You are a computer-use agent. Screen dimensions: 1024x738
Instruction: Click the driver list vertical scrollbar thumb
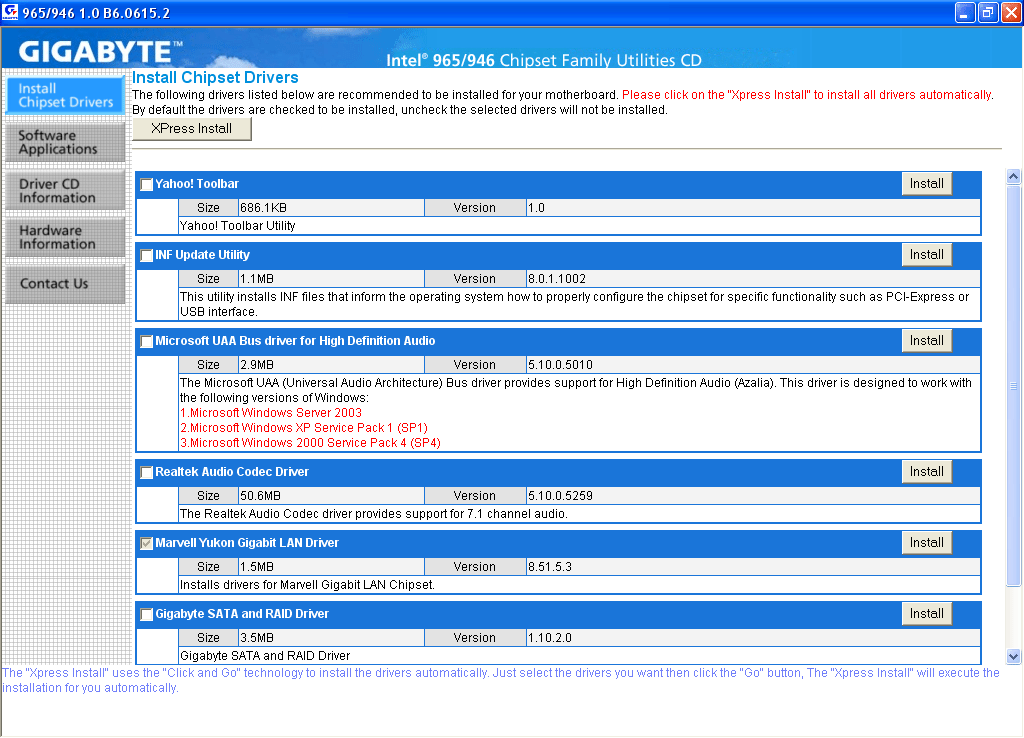click(1013, 385)
